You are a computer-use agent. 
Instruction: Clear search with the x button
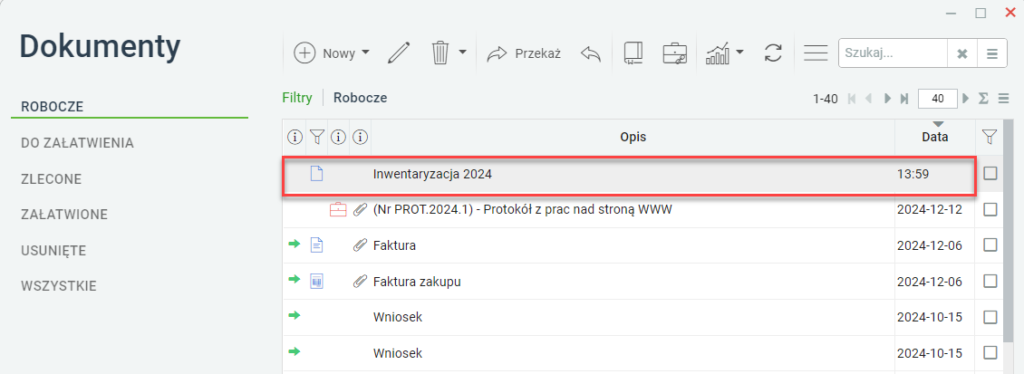tap(962, 54)
